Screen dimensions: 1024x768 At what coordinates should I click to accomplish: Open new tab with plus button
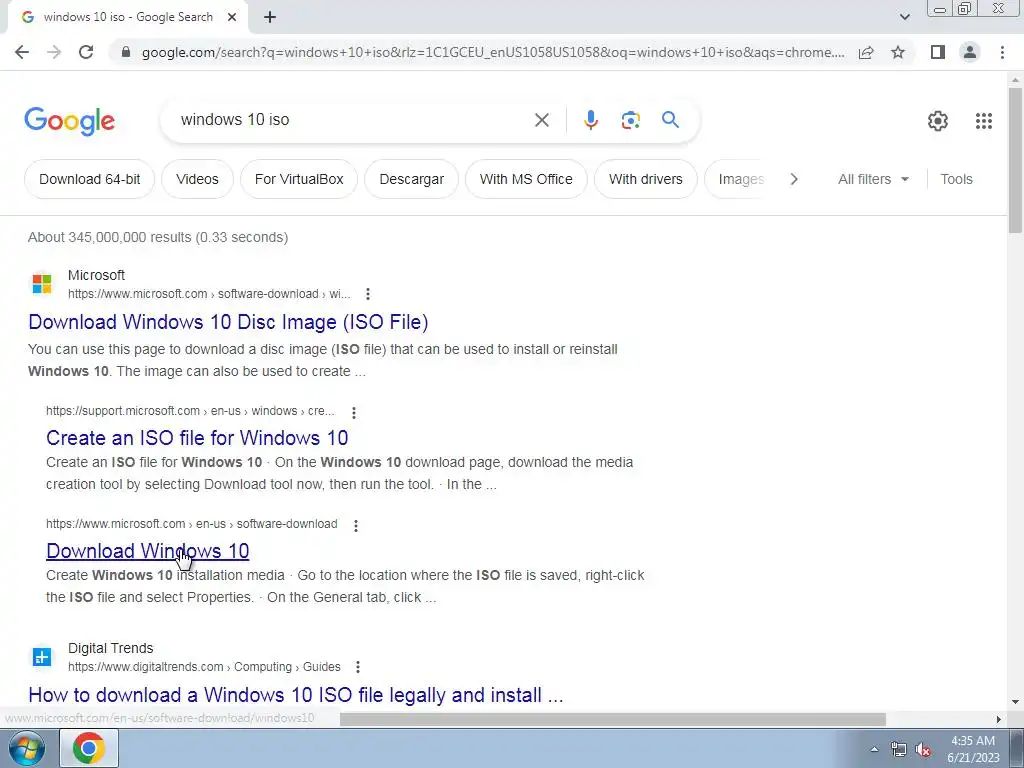[270, 18]
